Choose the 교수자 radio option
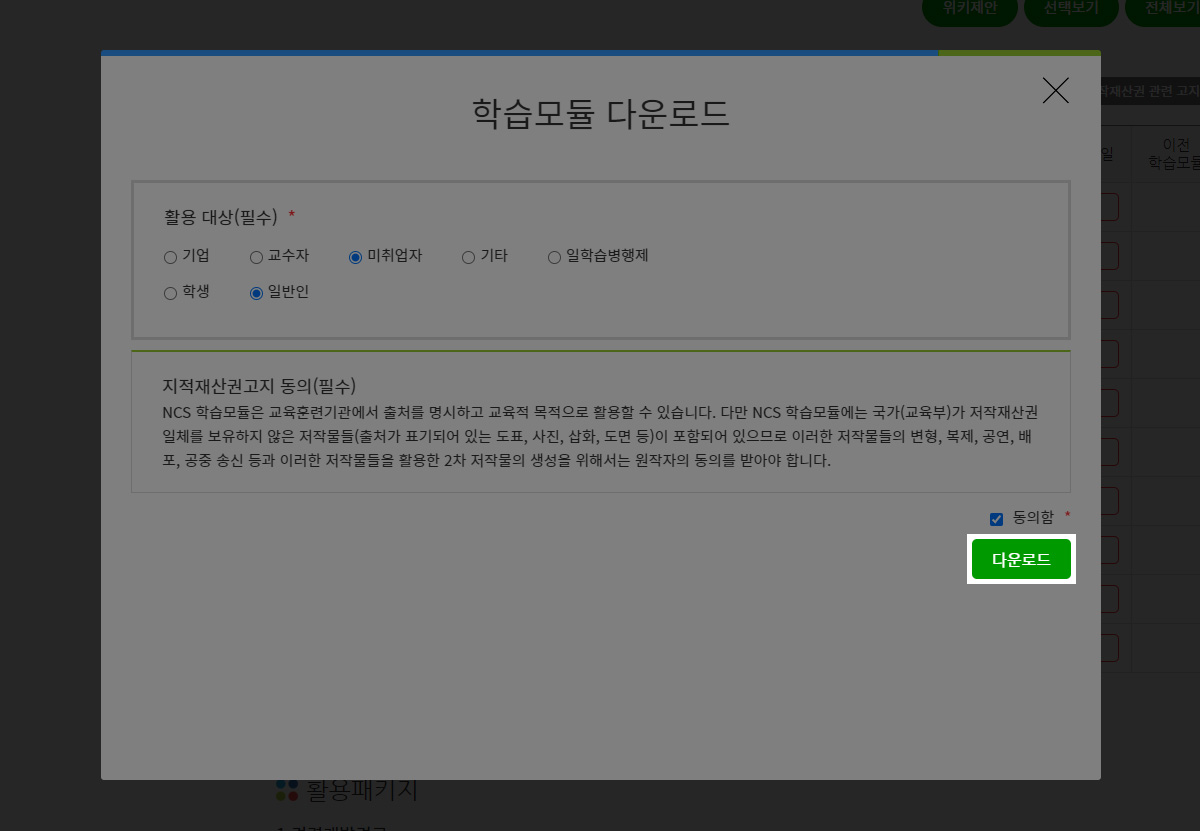The width and height of the screenshot is (1200, 831). (256, 258)
